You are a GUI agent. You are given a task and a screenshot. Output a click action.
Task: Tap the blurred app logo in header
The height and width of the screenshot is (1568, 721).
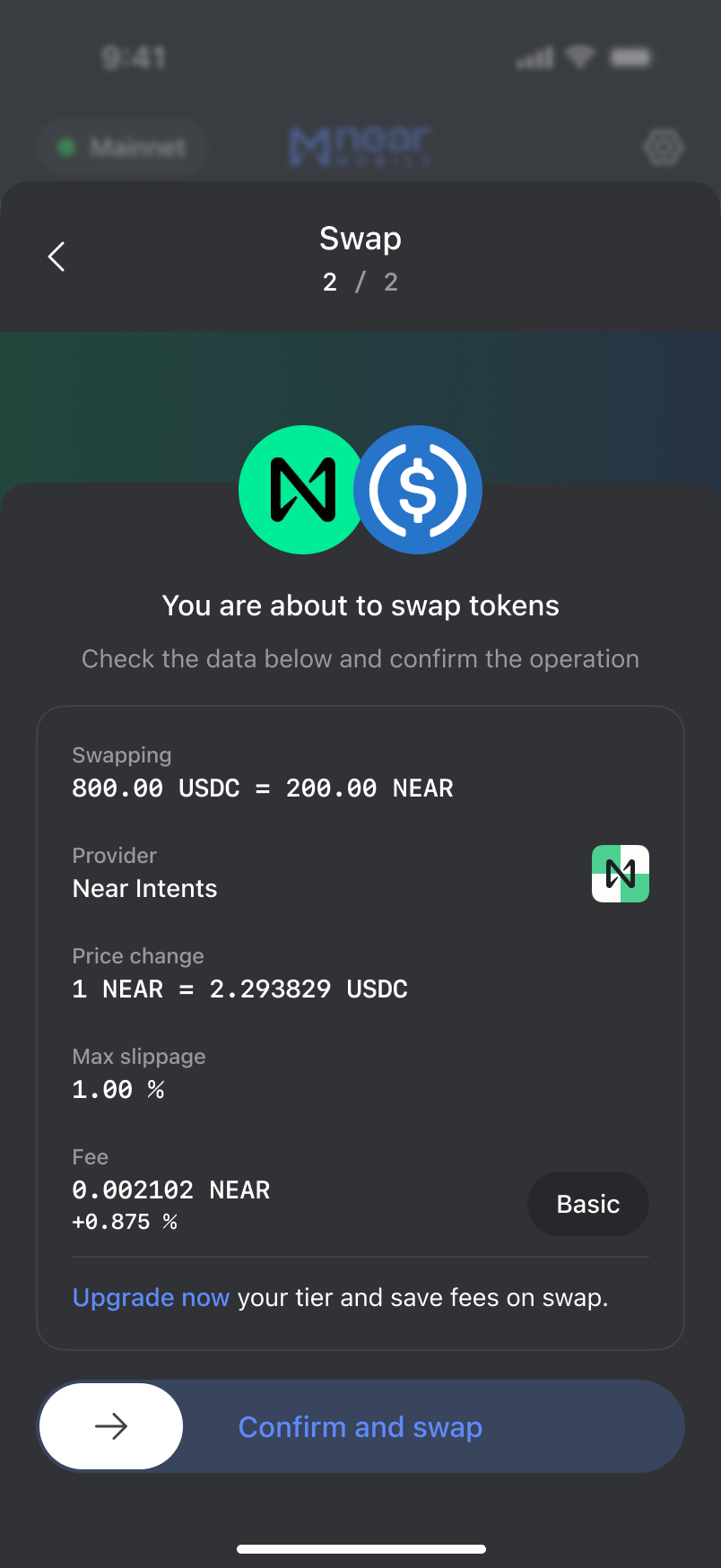coord(360,146)
